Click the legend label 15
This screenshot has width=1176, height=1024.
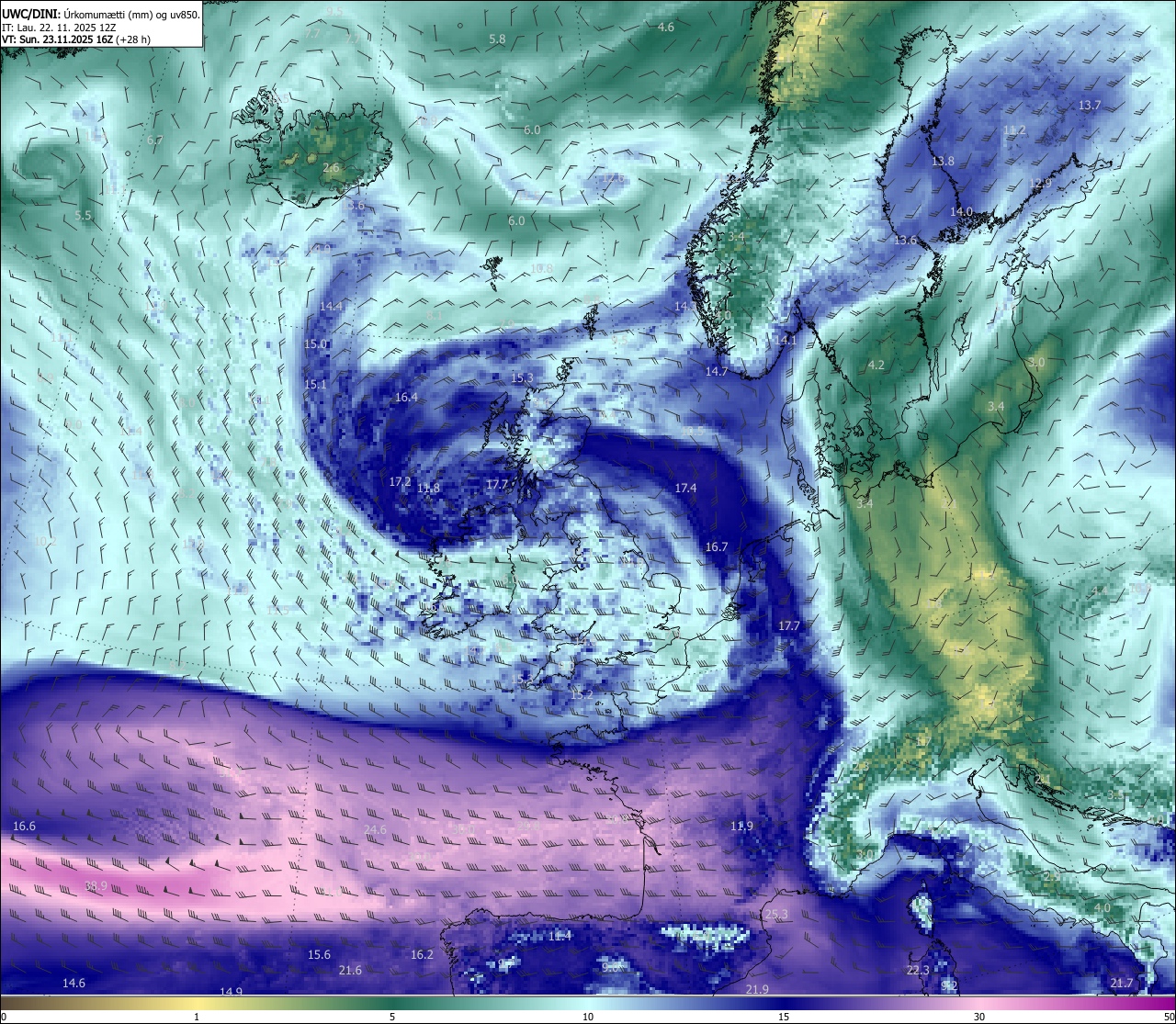pos(784,1017)
